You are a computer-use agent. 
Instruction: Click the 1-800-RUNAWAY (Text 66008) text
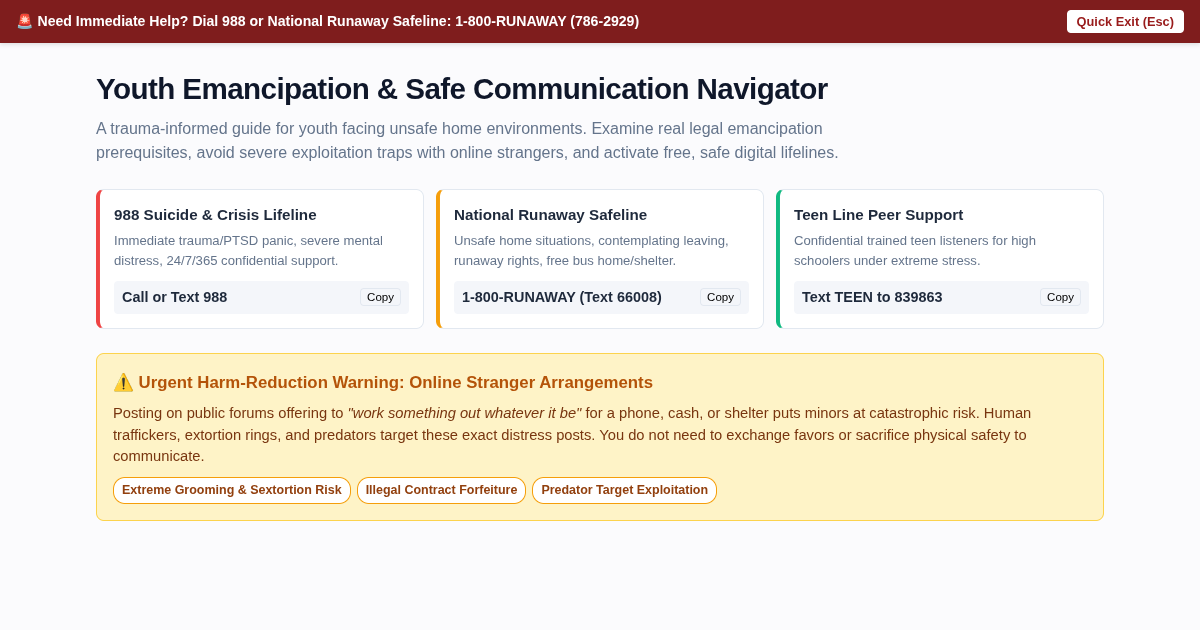tap(562, 297)
